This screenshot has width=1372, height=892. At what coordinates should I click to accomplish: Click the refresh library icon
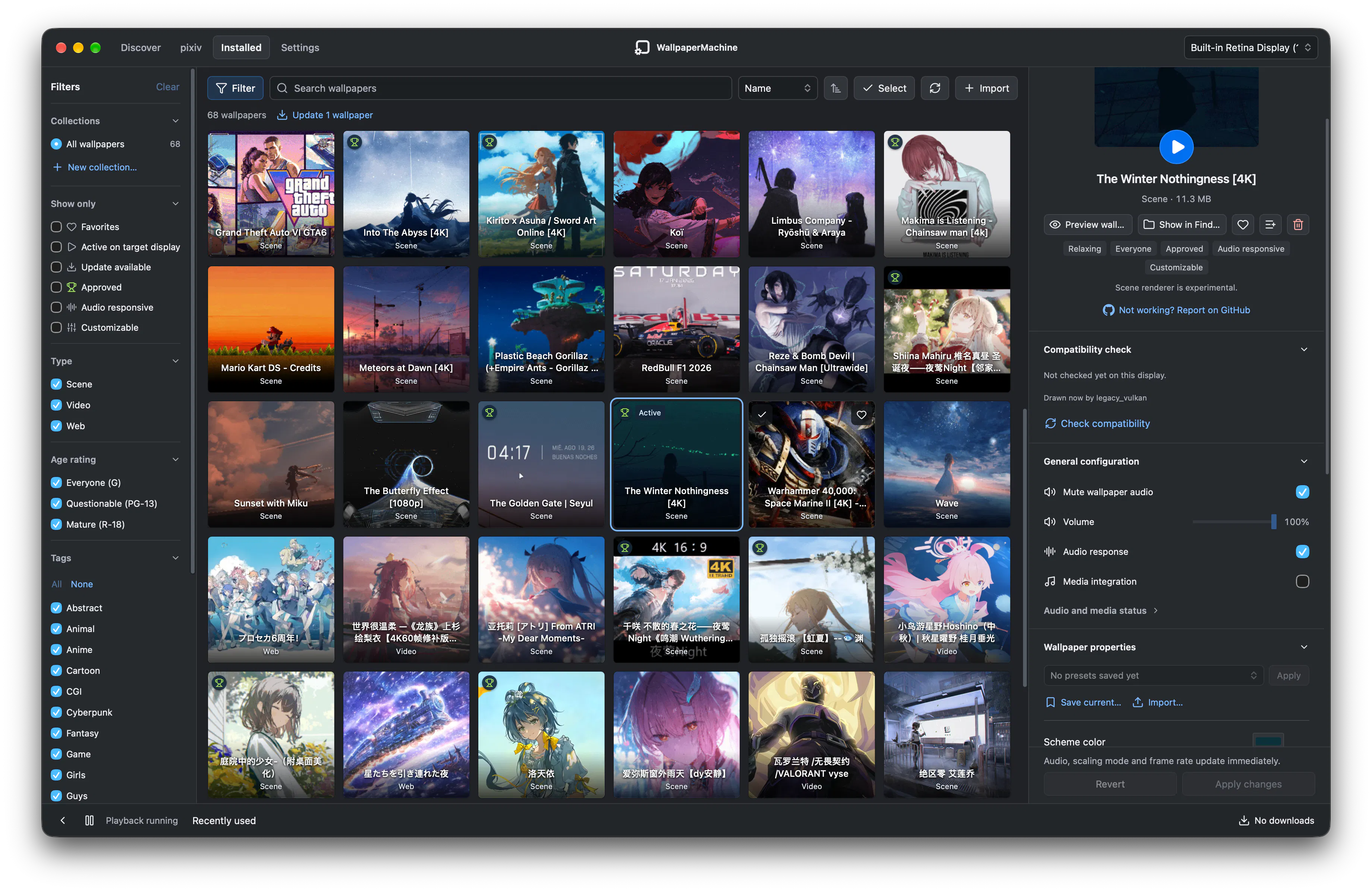[934, 88]
